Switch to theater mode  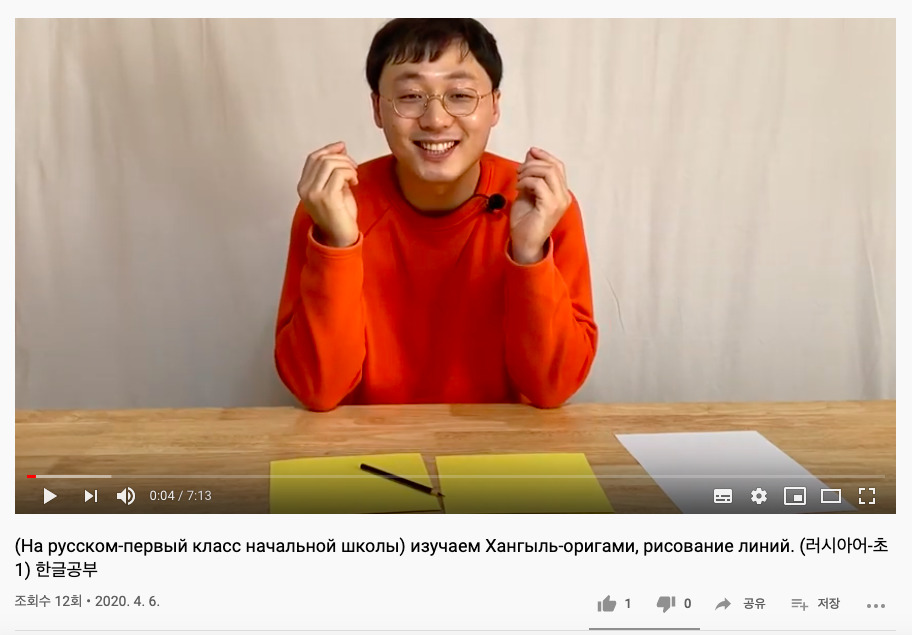[x=831, y=496]
